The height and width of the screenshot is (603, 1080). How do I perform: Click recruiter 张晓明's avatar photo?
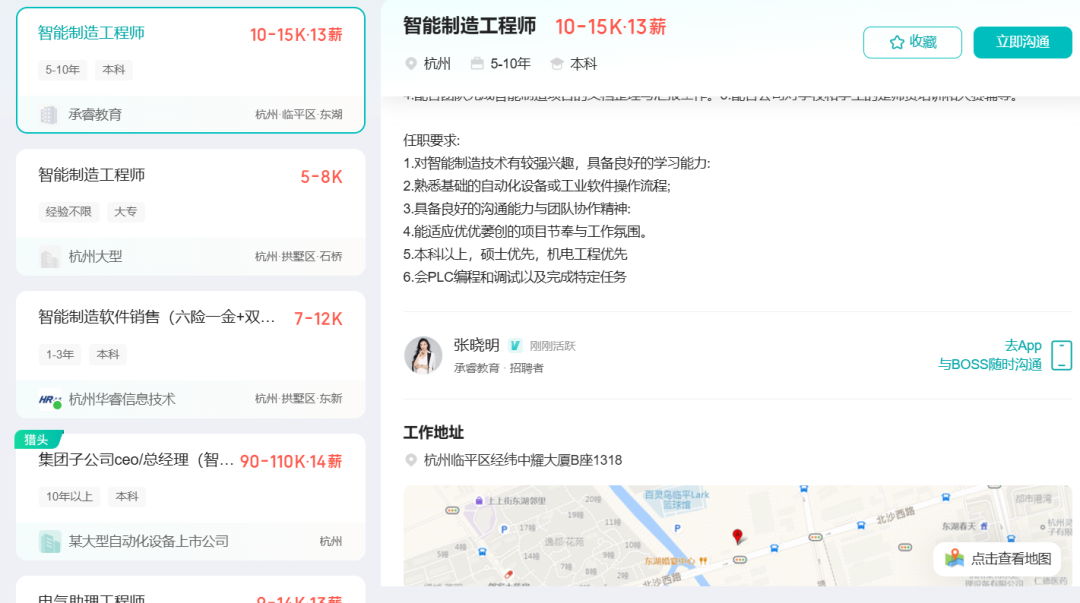click(x=423, y=355)
